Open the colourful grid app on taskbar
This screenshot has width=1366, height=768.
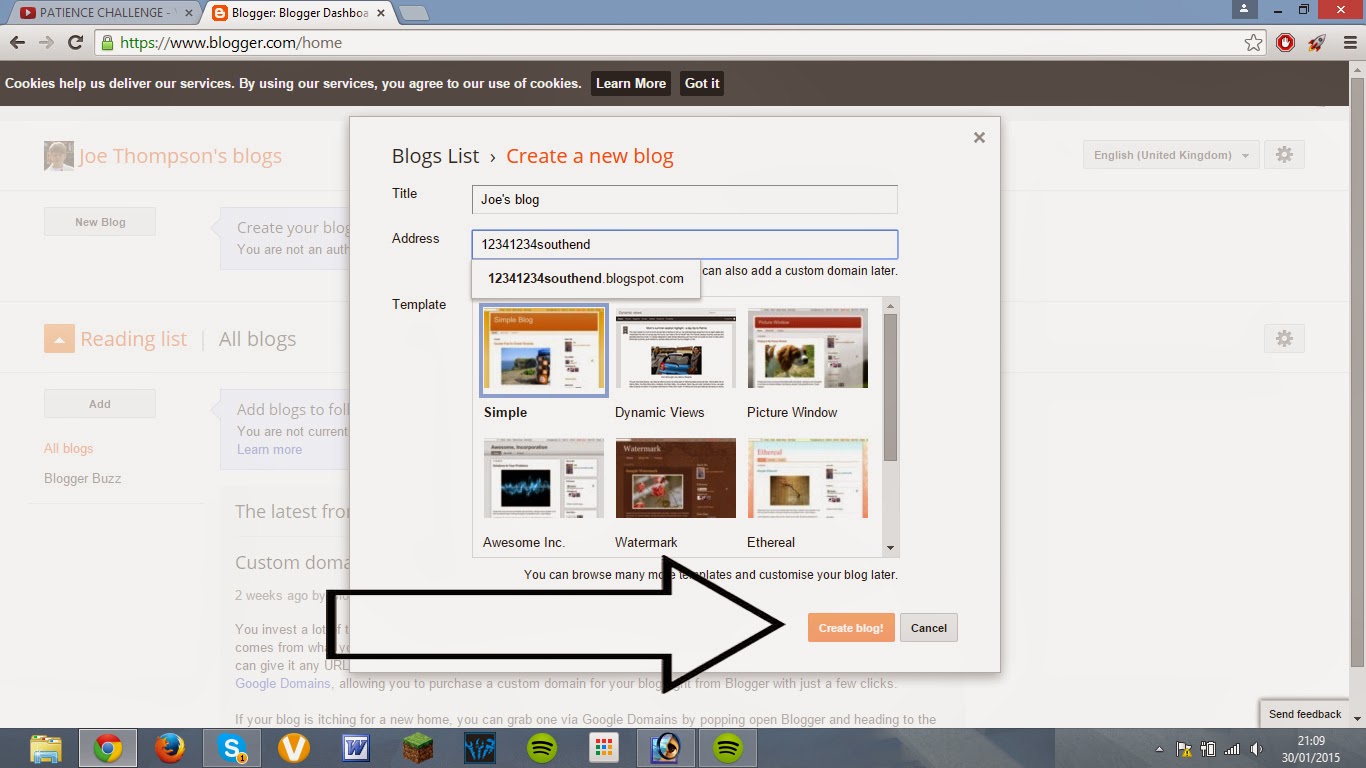click(x=603, y=748)
